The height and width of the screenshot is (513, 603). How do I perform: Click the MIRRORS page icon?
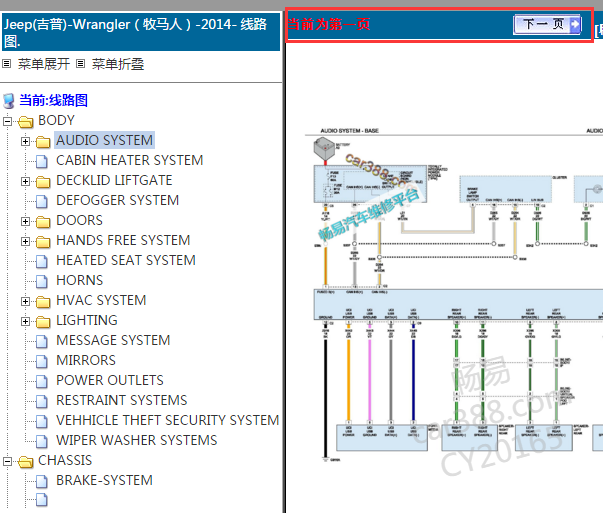click(42, 362)
